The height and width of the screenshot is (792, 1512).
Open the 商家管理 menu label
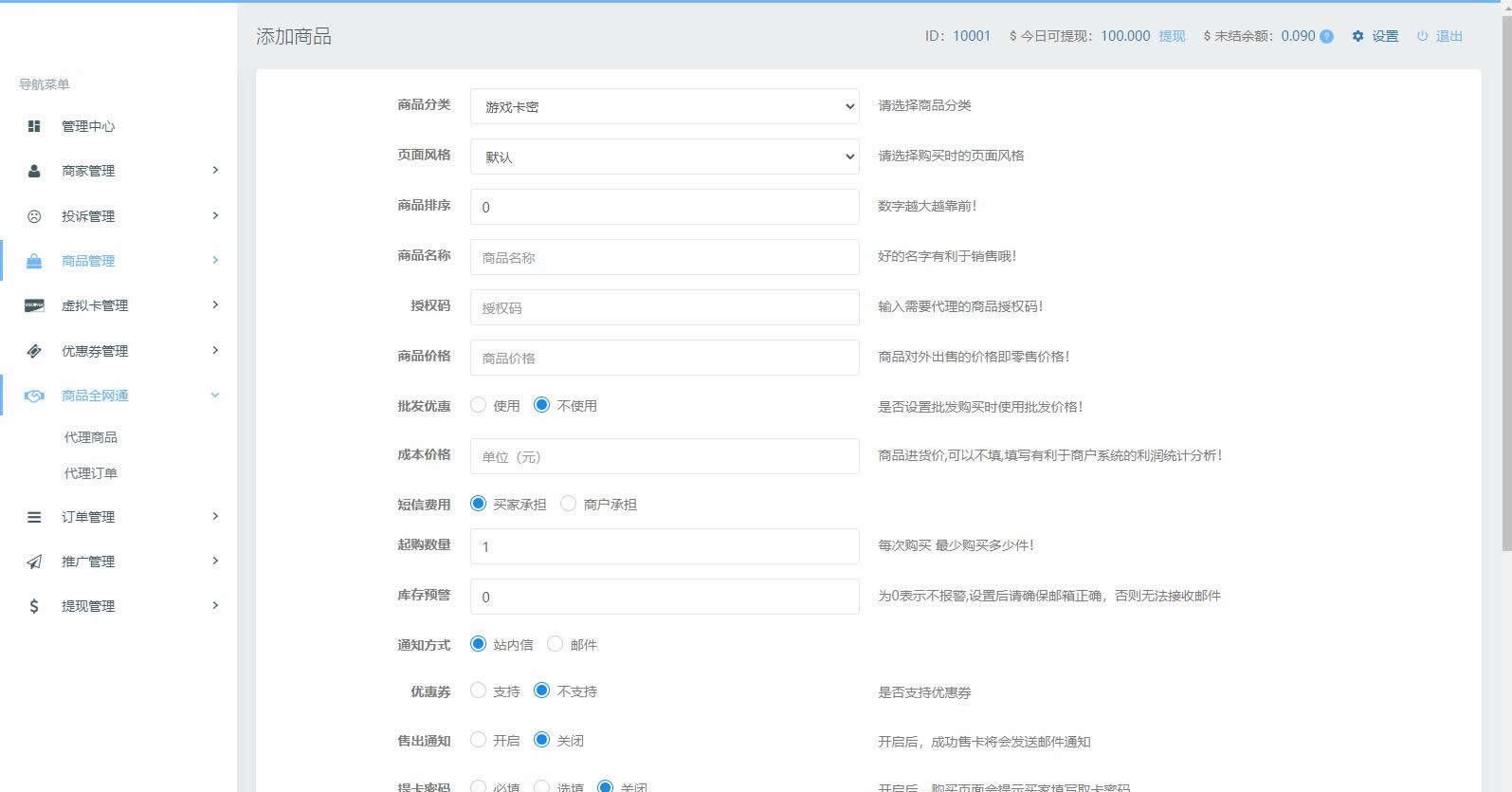(88, 171)
